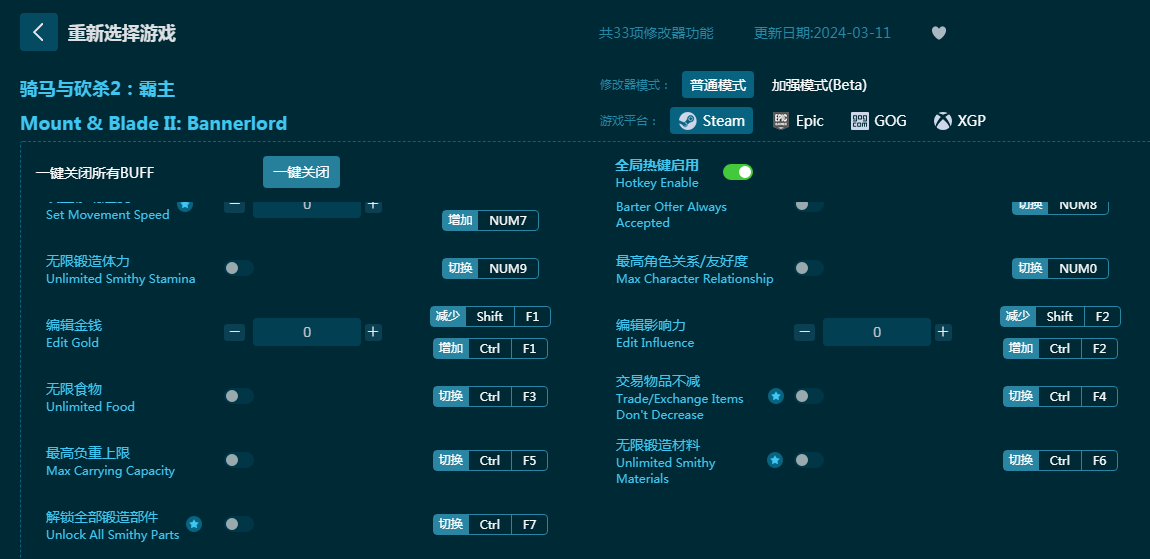Toggle Max Carrying Capacity
Viewport: 1150px width, 559px height.
(x=239, y=460)
